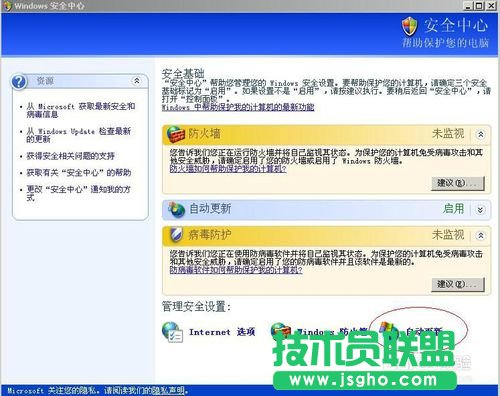Open link Windows 中帮助保护我的计算机的最新功能

click(x=238, y=107)
